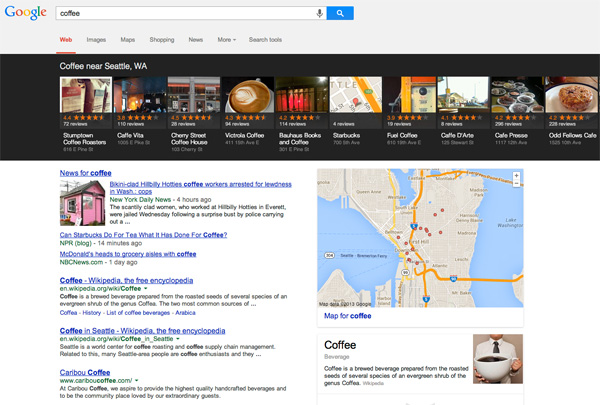Zoom out on the map
The image size is (600, 405).
tap(516, 184)
